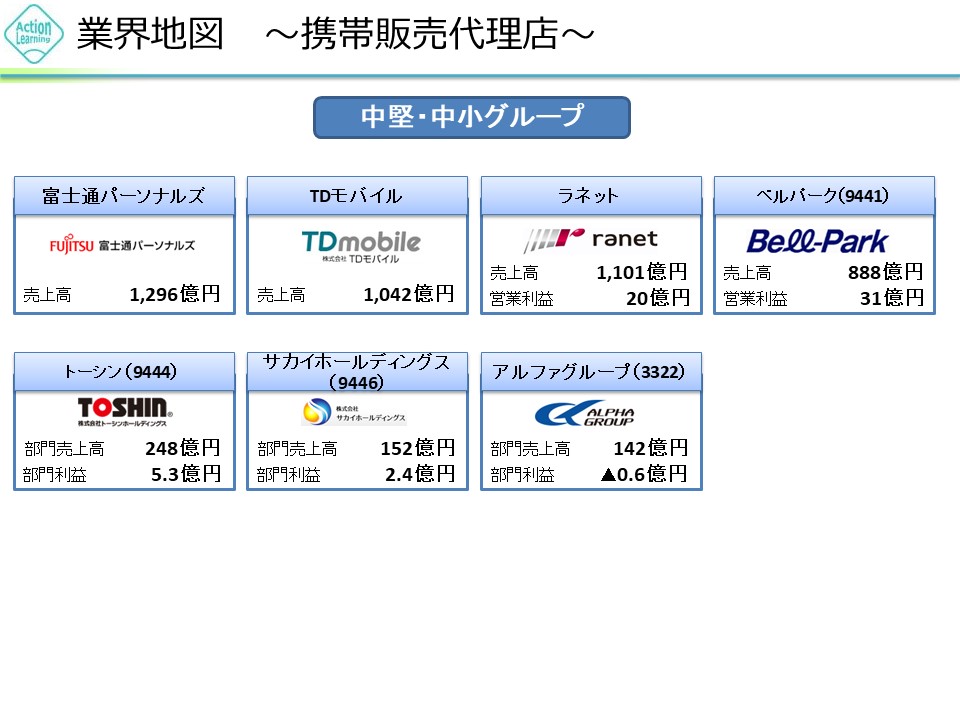960x720 pixels.
Task: Select the サカイホールディングス logo
Action: 353,413
